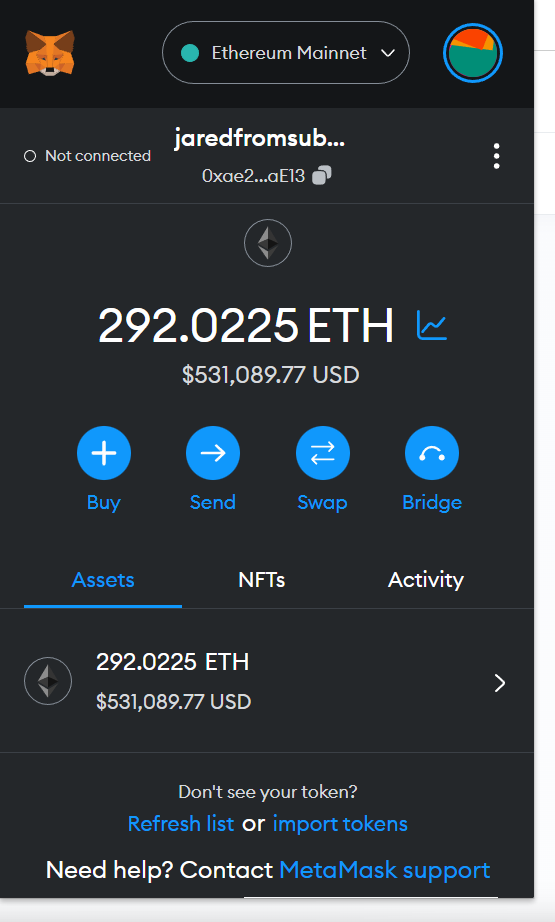The width and height of the screenshot is (555, 922).
Task: Click the Refresh list link
Action: tap(180, 824)
